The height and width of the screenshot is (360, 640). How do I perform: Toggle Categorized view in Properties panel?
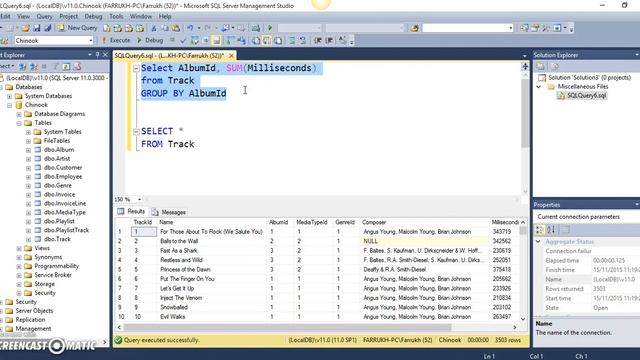click(x=540, y=230)
